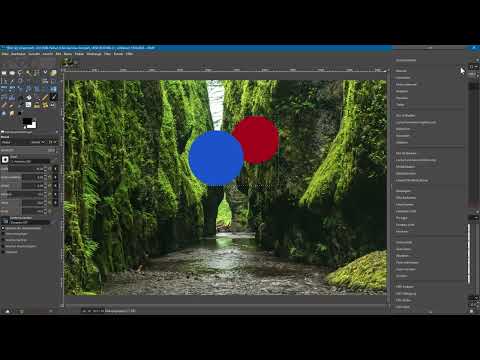Viewport: 480px width, 360px height.
Task: Toggle the incremental checkbox
Action: coord(3,252)
